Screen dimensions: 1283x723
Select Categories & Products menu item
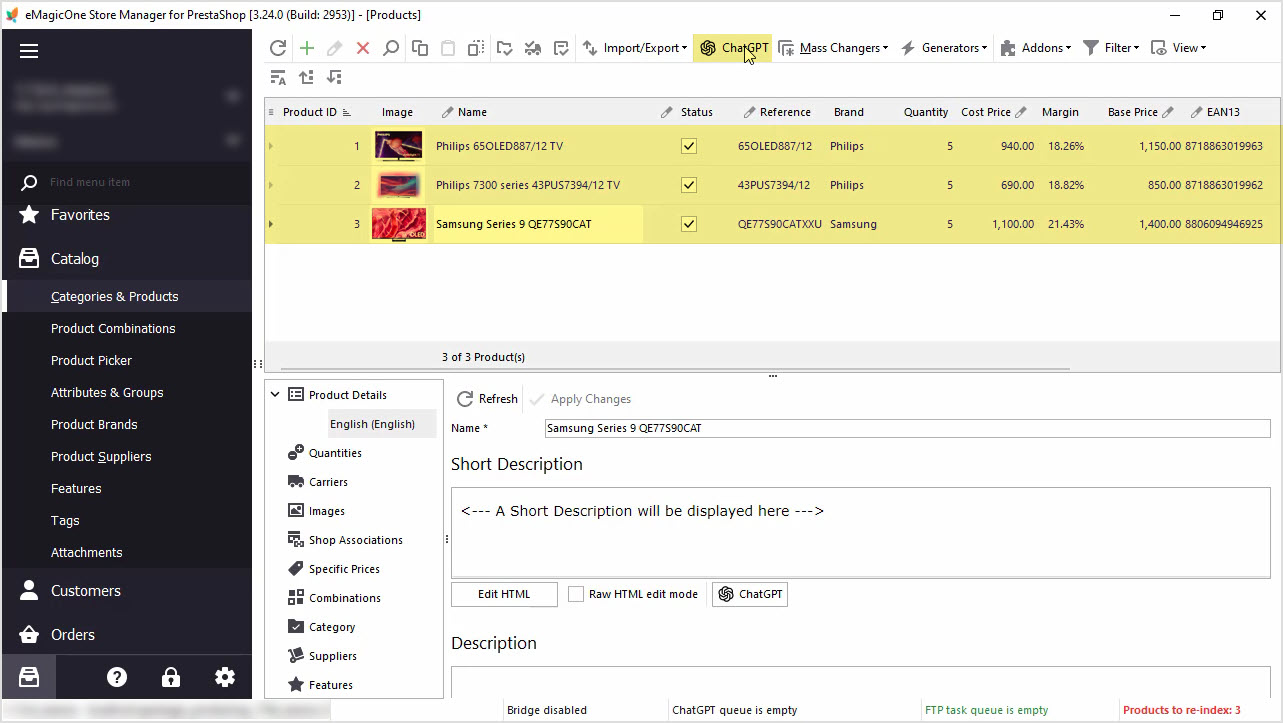pos(114,297)
